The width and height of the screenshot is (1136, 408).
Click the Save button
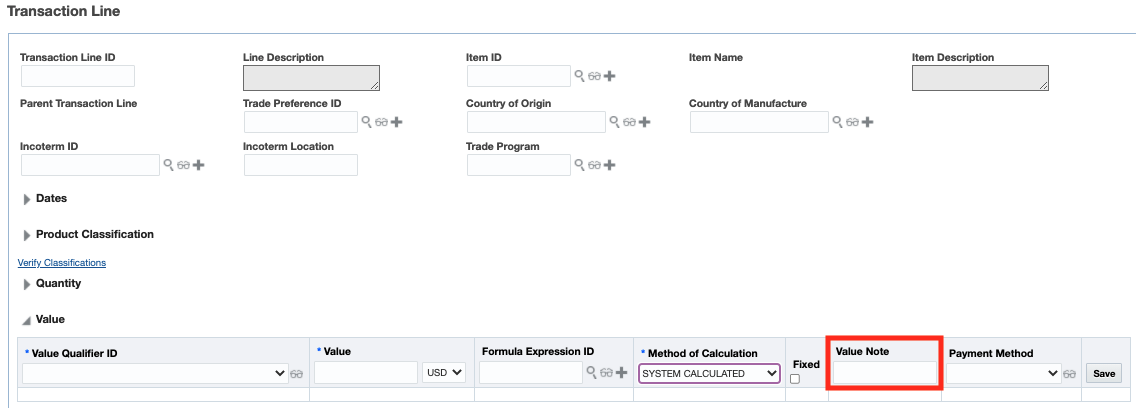[1104, 373]
